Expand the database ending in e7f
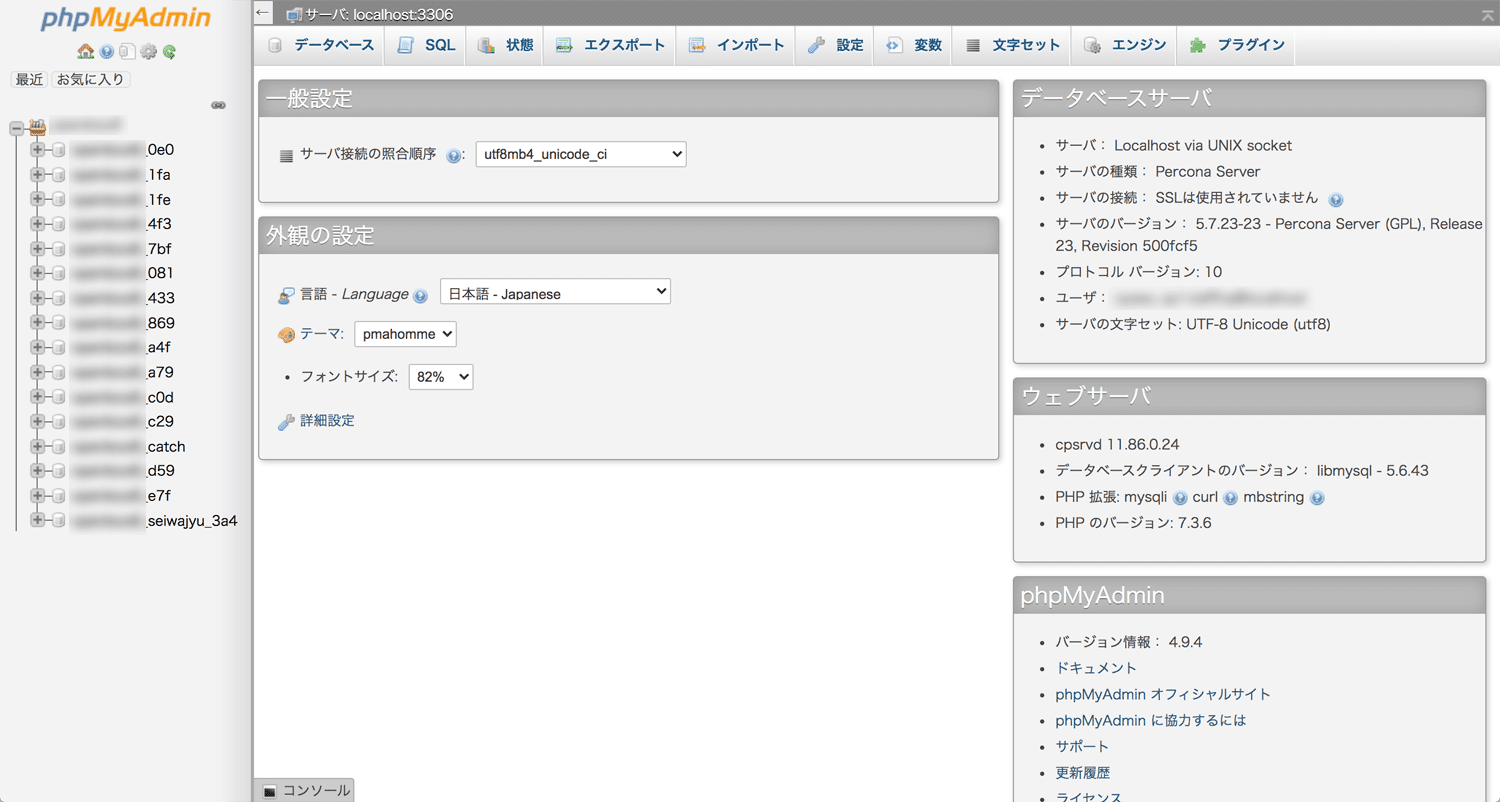The width and height of the screenshot is (1500, 802). click(x=38, y=496)
